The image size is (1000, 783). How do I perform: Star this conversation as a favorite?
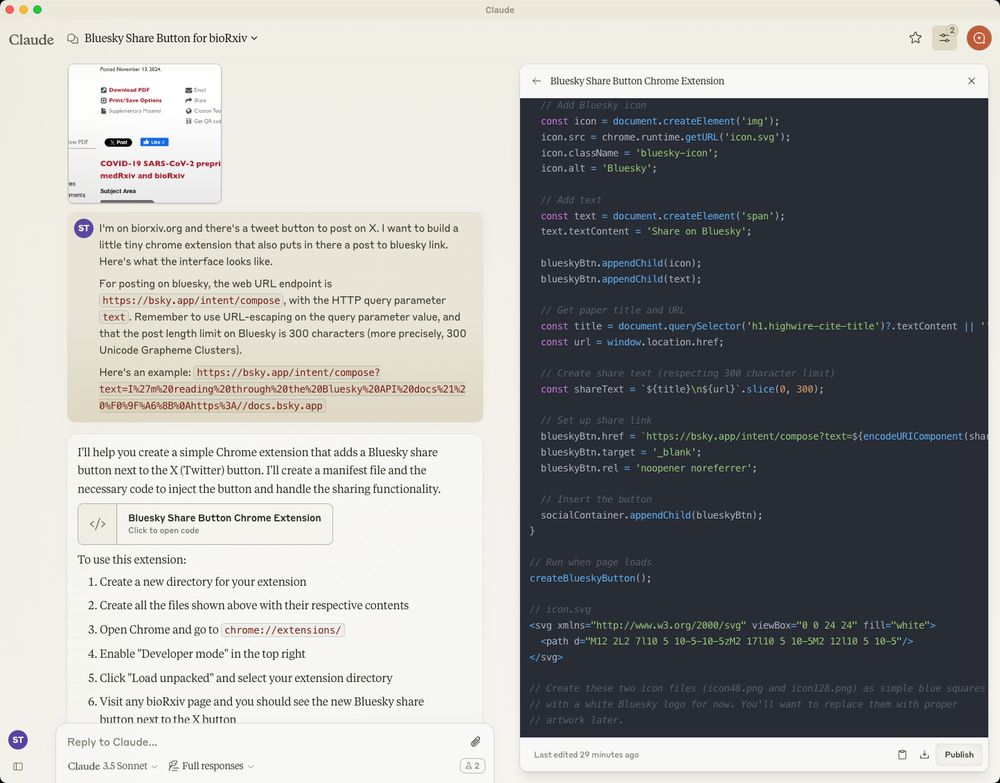(915, 38)
